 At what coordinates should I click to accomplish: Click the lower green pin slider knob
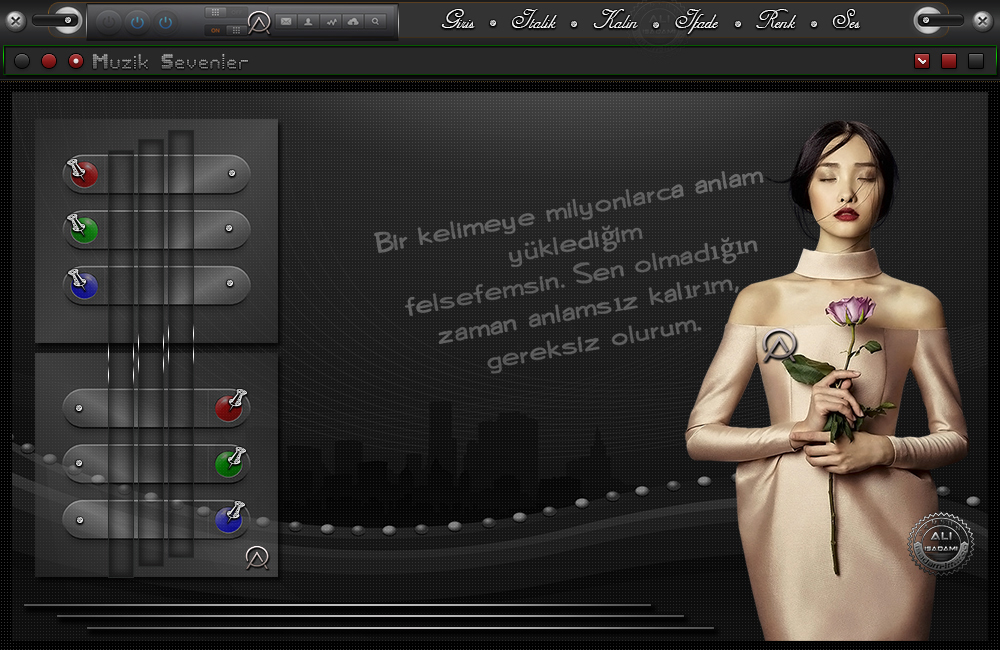(x=230, y=463)
